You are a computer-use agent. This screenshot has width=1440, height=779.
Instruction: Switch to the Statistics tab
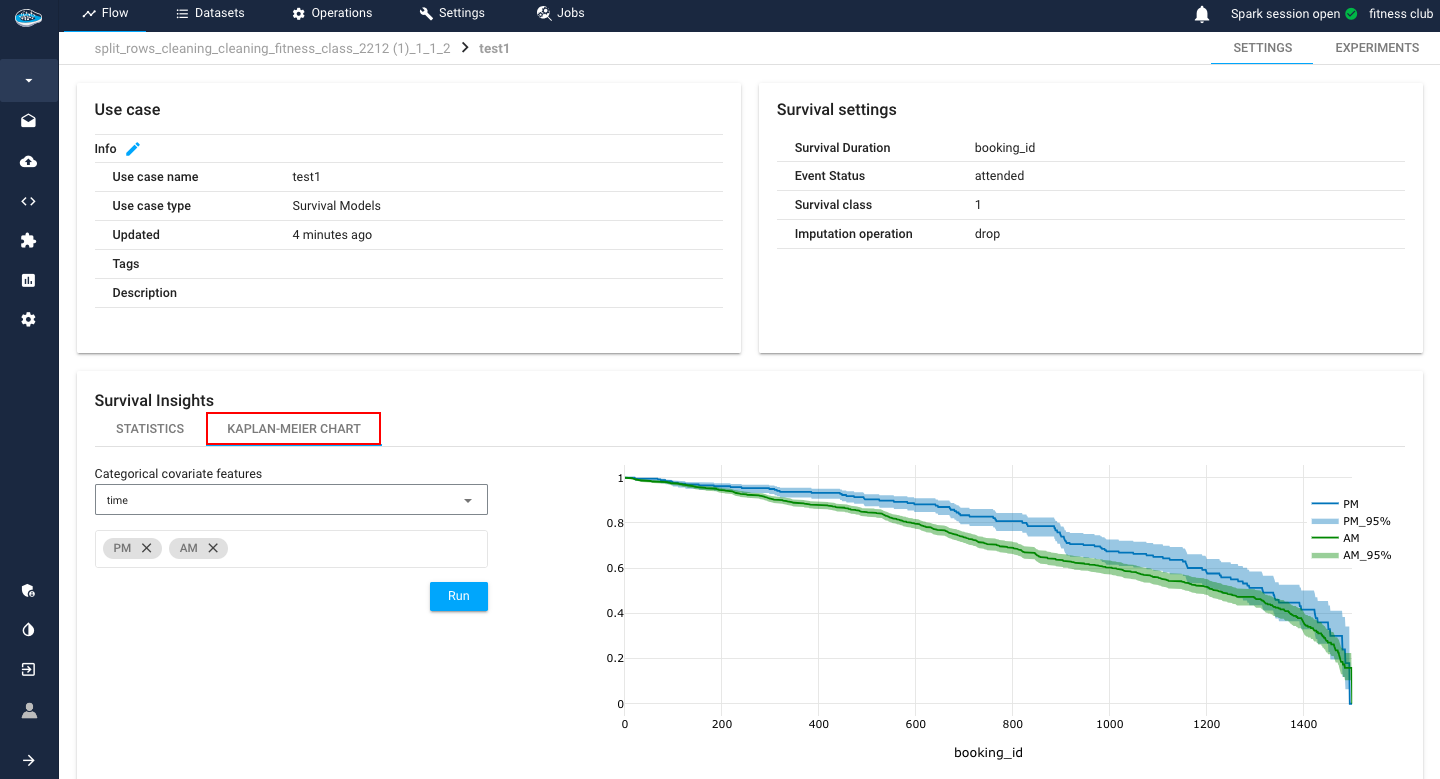click(x=150, y=429)
